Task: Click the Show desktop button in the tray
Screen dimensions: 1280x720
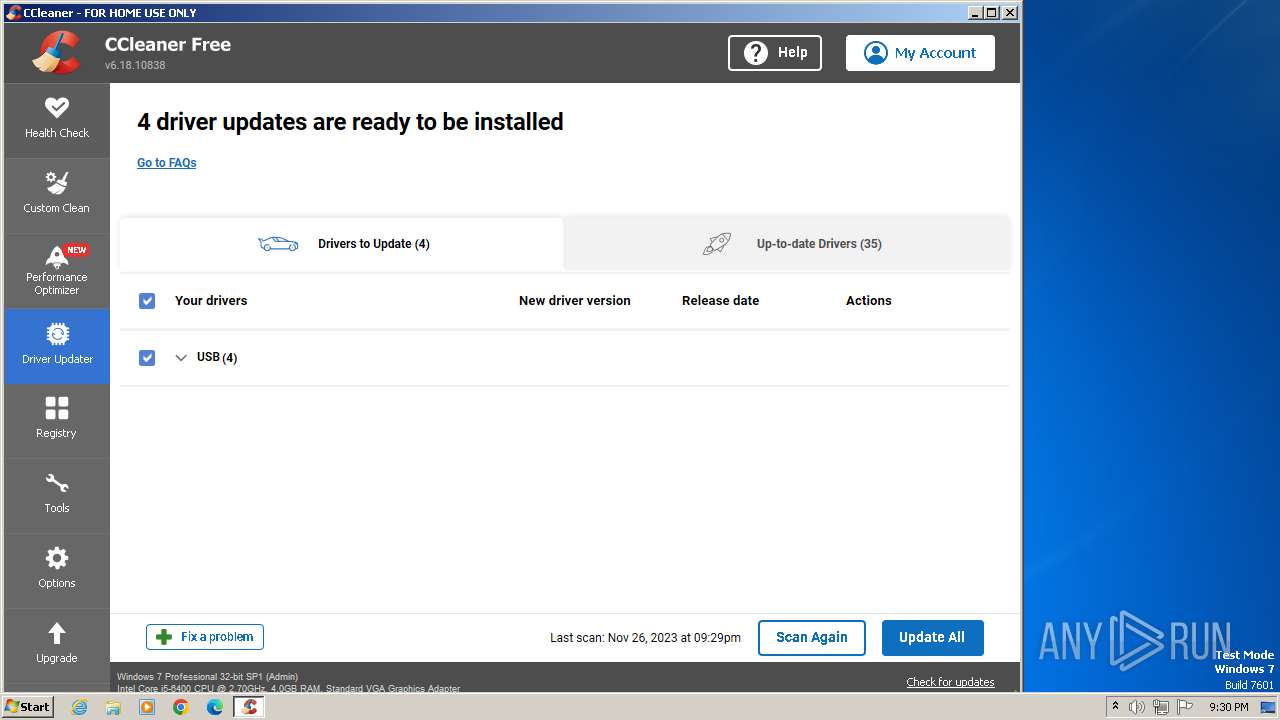Action: click(x=1269, y=707)
